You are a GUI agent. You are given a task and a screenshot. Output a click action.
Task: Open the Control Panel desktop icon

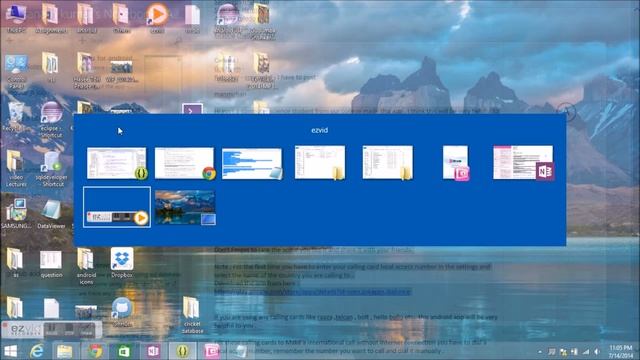16,72
